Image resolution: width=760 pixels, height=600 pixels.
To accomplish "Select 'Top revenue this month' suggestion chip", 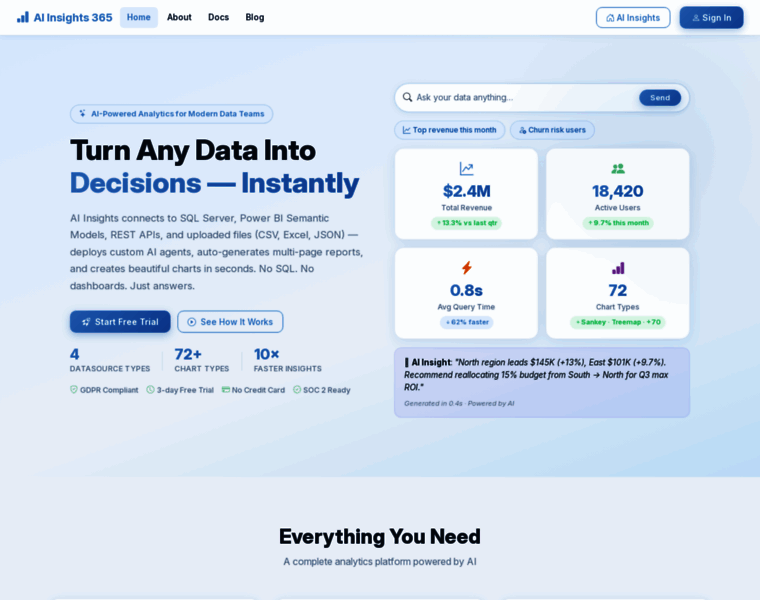I will coord(449,130).
